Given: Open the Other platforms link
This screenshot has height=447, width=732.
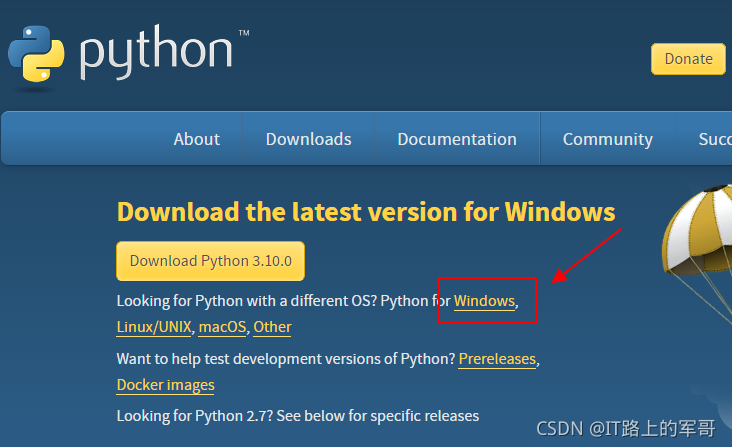Looking at the screenshot, I should [x=273, y=327].
